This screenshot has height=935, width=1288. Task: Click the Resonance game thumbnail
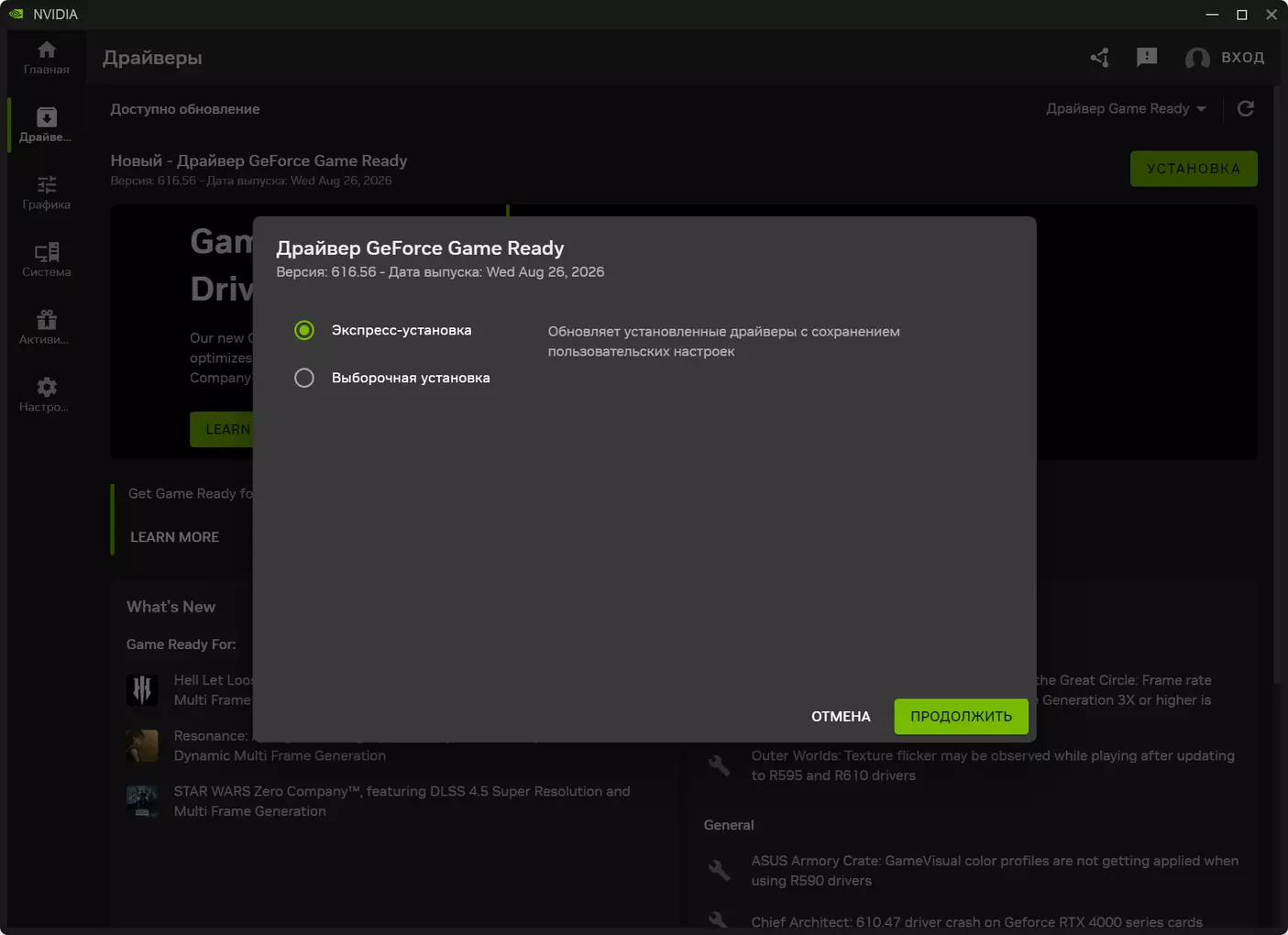(142, 745)
